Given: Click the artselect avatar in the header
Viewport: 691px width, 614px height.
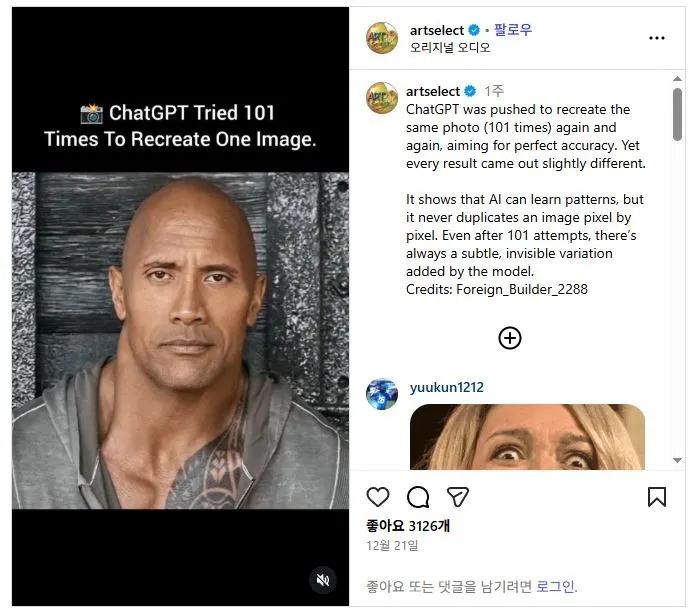Looking at the screenshot, I should click(382, 38).
